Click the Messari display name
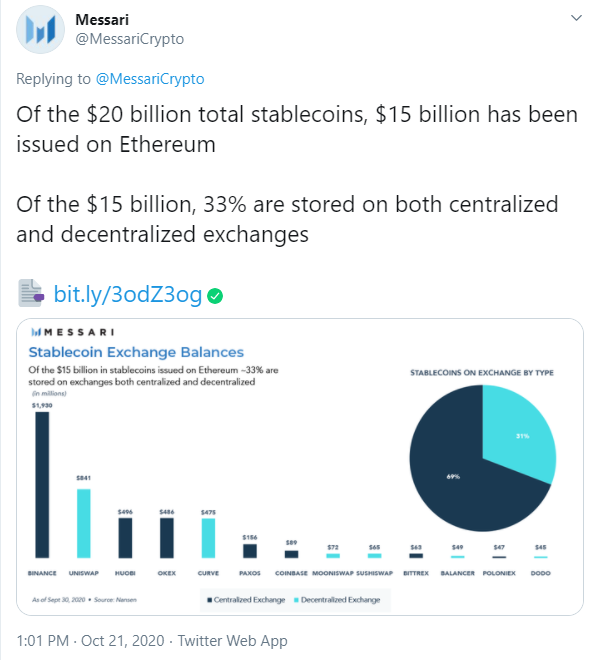 click(102, 19)
